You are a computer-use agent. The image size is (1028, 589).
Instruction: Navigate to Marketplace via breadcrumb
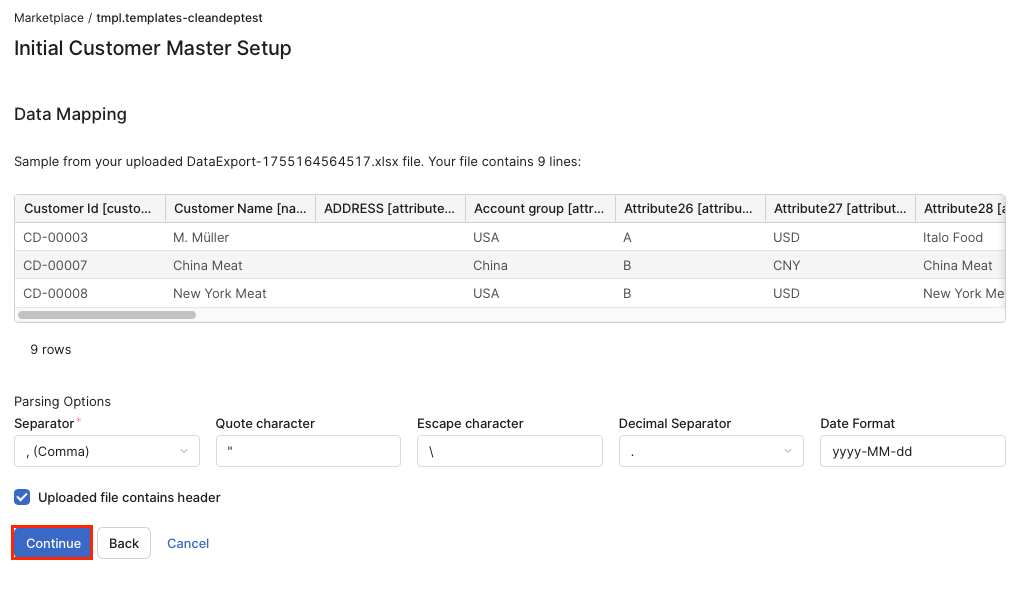point(48,17)
